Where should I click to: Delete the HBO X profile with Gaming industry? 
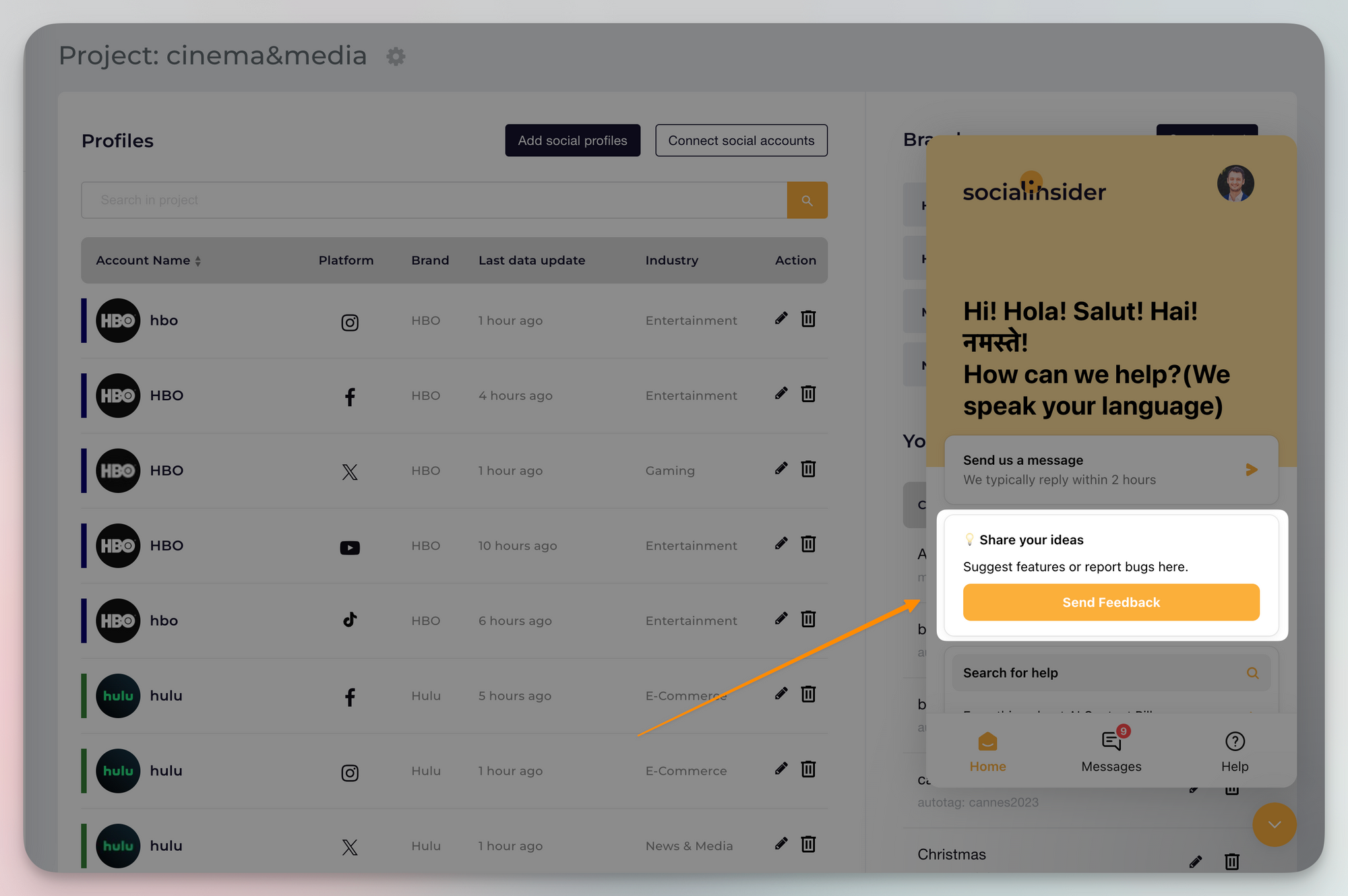(x=808, y=468)
